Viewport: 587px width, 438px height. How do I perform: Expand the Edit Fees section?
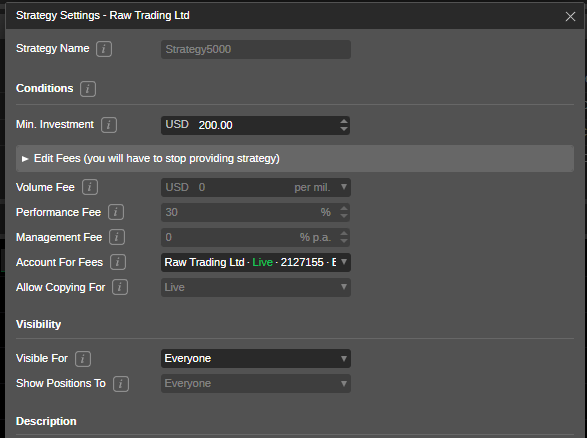pyautogui.click(x=295, y=159)
